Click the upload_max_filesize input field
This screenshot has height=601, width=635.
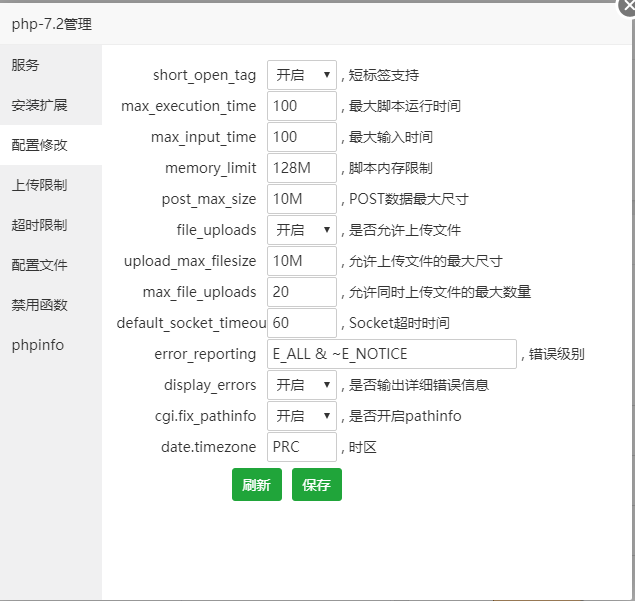302,261
